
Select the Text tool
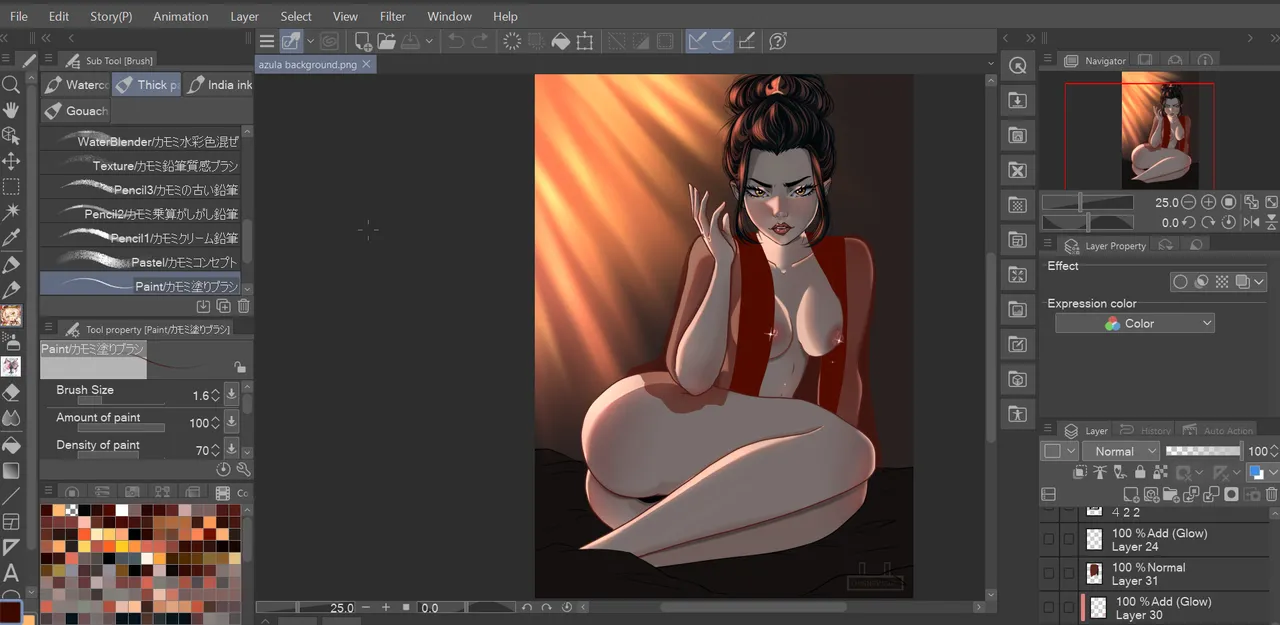tap(11, 573)
